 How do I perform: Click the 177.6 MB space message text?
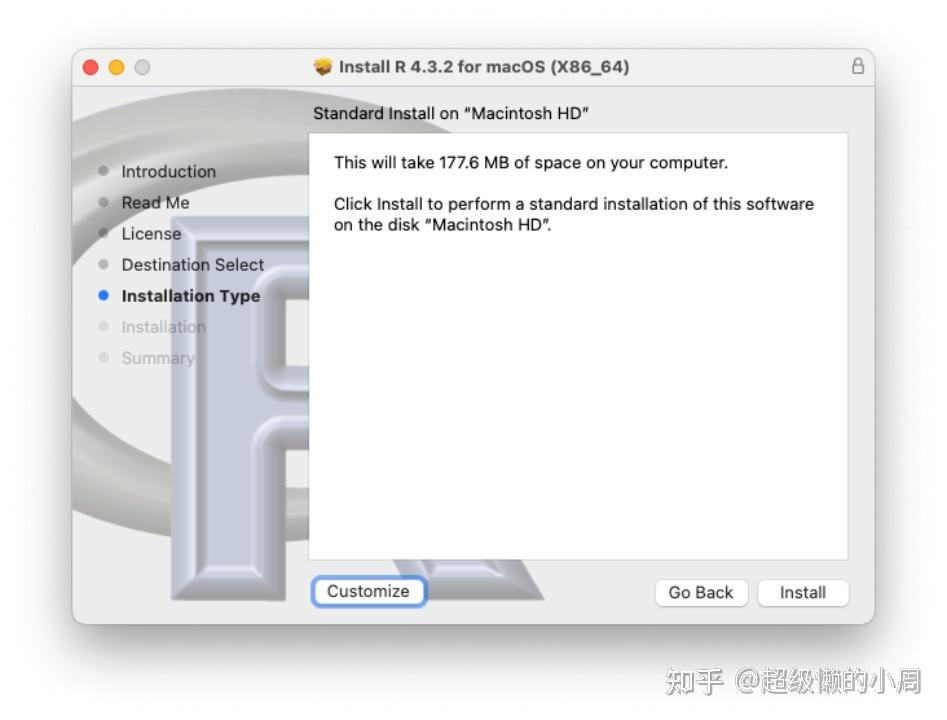click(x=531, y=162)
